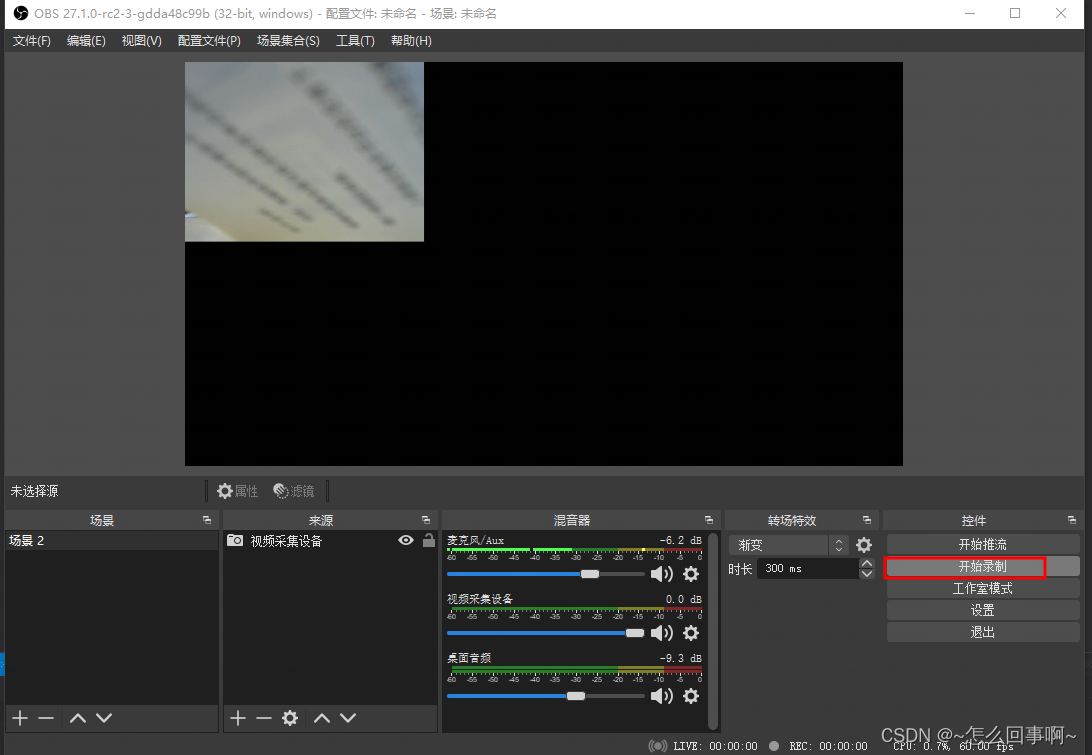
Task: Add a new scene with plus icon
Action: pyautogui.click(x=20, y=718)
